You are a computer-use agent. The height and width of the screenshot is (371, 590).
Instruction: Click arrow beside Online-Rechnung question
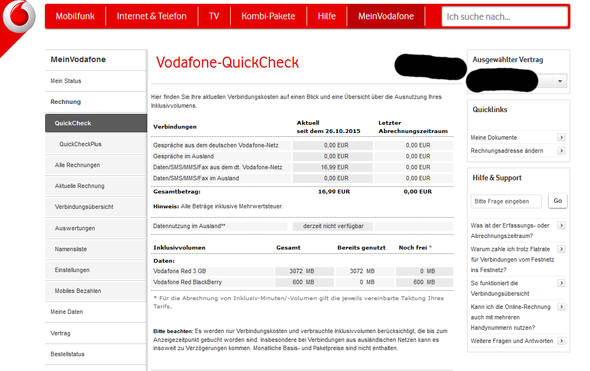[x=561, y=307]
